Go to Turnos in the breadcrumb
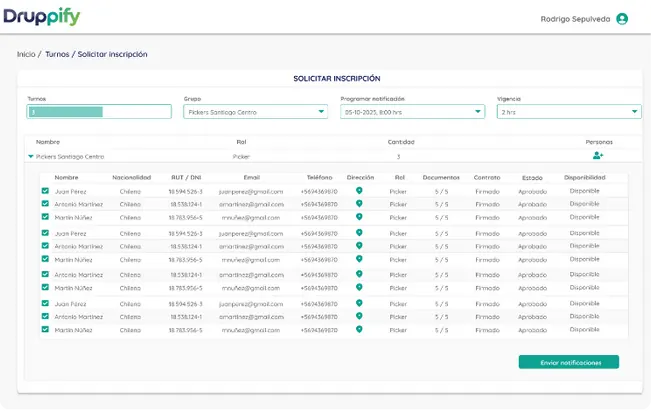This screenshot has height=411, width=651. click(57, 54)
